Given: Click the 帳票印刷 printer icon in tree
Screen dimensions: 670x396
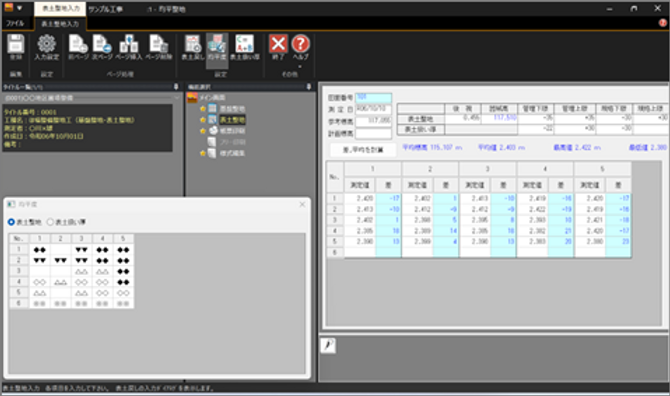Looking at the screenshot, I should tap(212, 131).
